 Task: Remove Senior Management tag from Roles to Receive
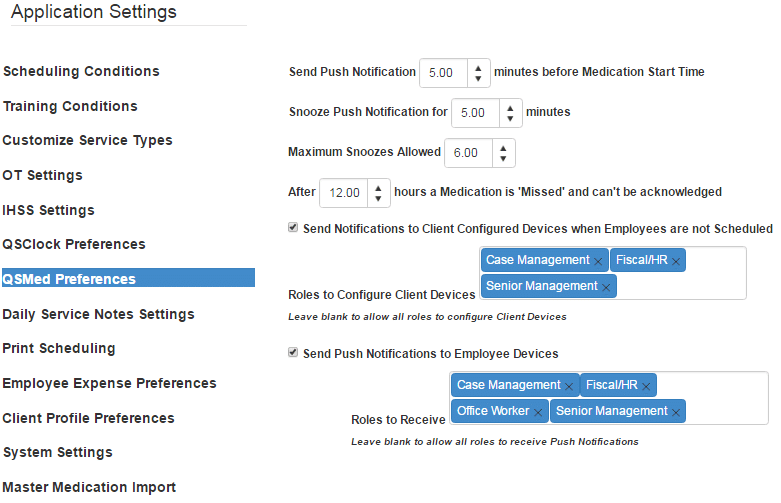[676, 412]
